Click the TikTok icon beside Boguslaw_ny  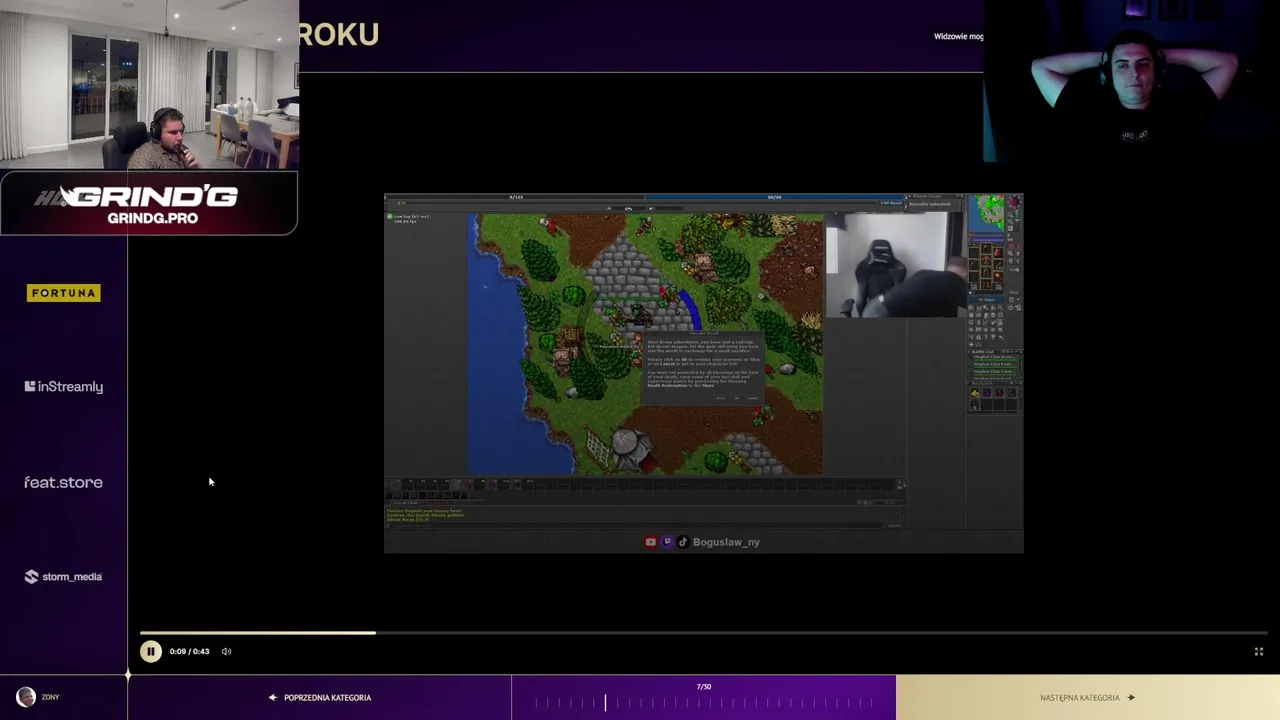(x=683, y=542)
